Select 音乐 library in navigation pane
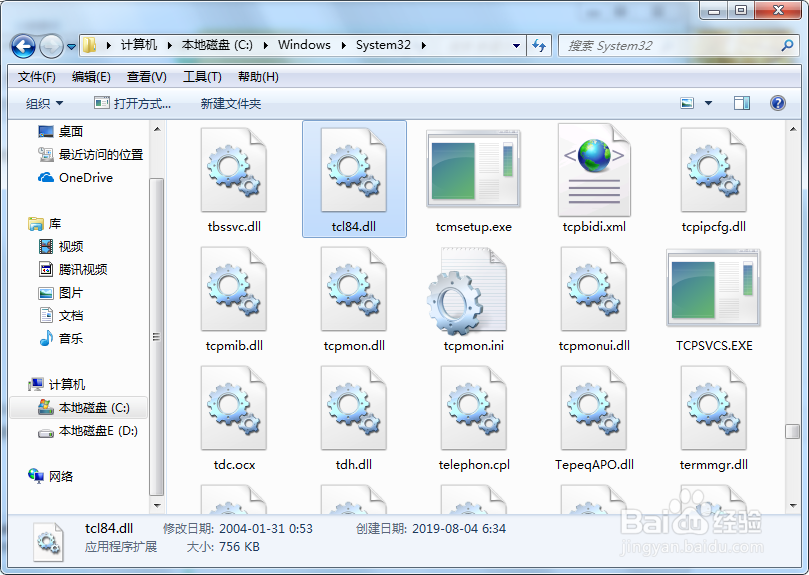 [60, 339]
